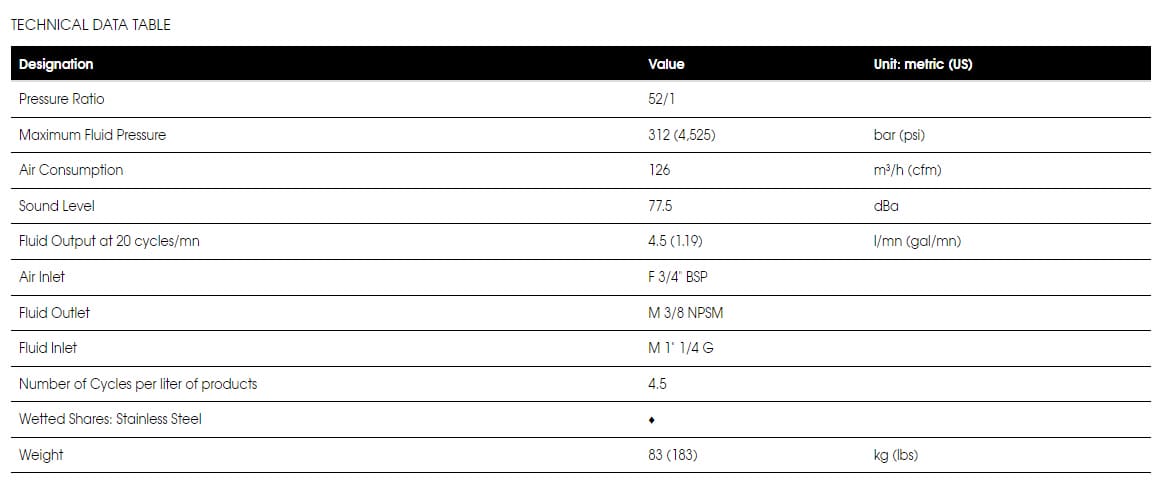Click the M 1" 1/4 G fluid inlet value

coord(680,348)
